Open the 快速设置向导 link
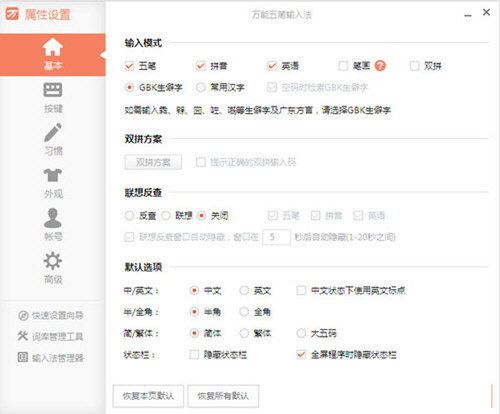This screenshot has width=500, height=414. pos(57,315)
